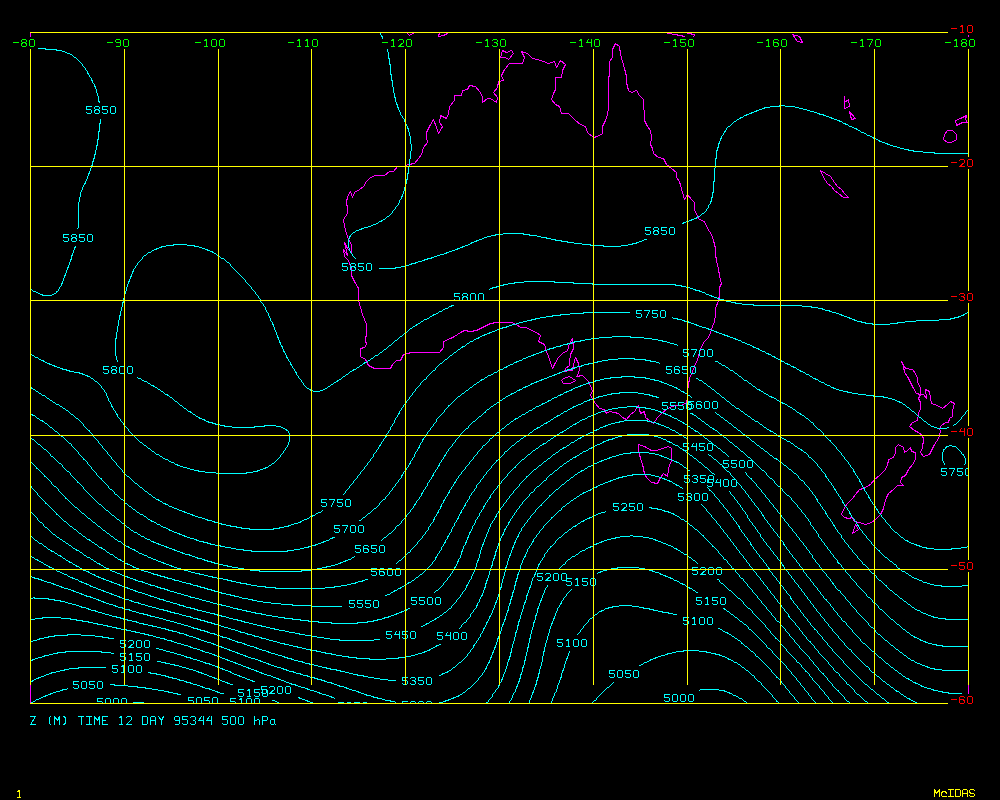Click the -170 longitude label
Screen dimensions: 1000x800
coord(867,43)
